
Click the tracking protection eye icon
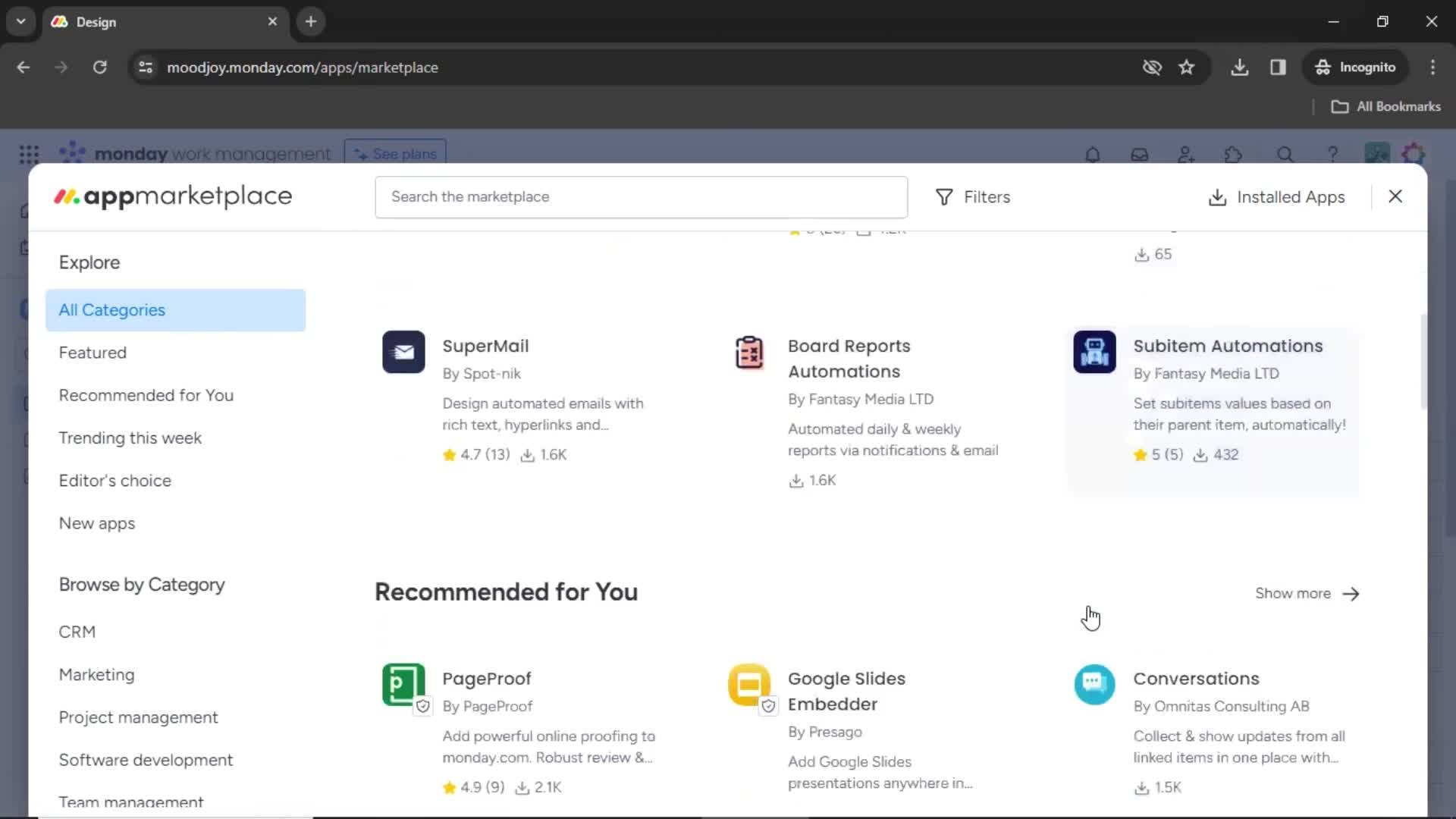click(1152, 67)
